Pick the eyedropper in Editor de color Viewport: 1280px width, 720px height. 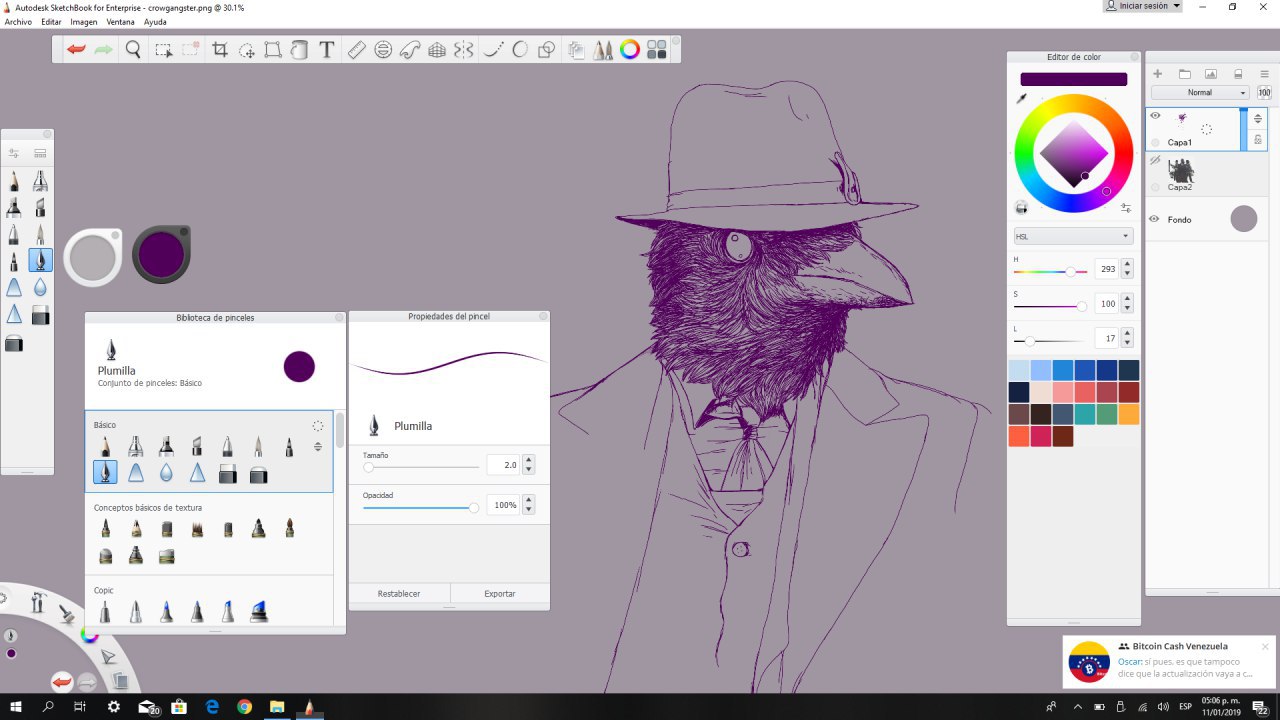[1022, 98]
